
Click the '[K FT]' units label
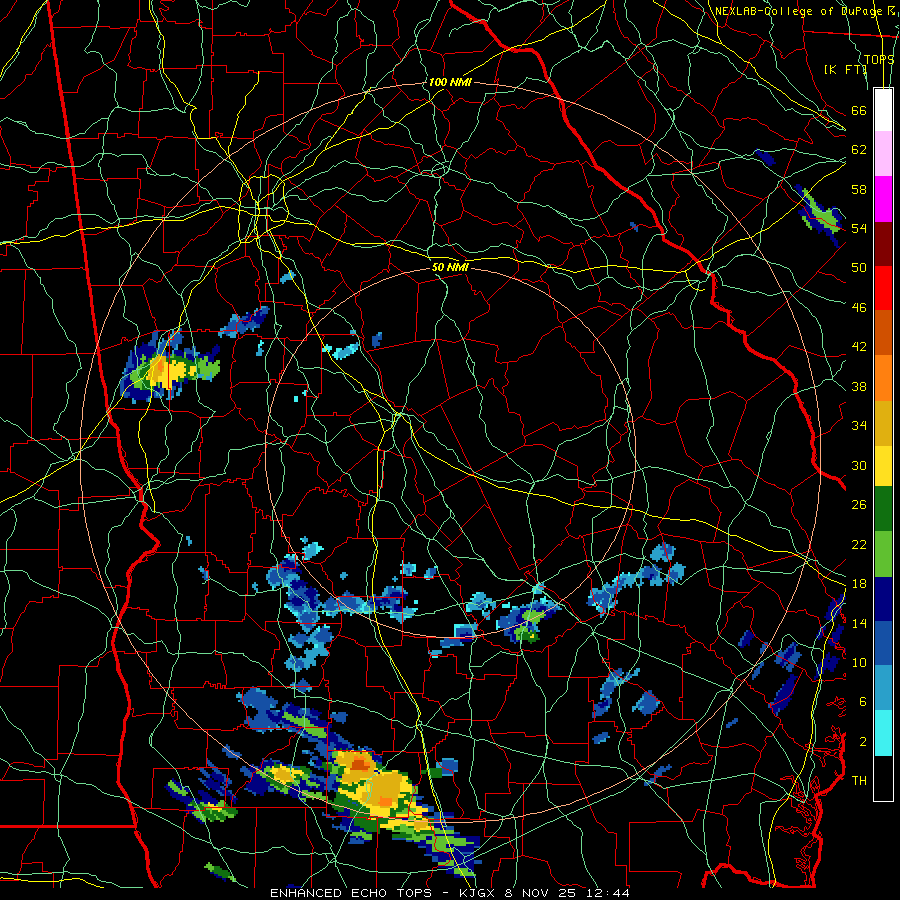[845, 69]
